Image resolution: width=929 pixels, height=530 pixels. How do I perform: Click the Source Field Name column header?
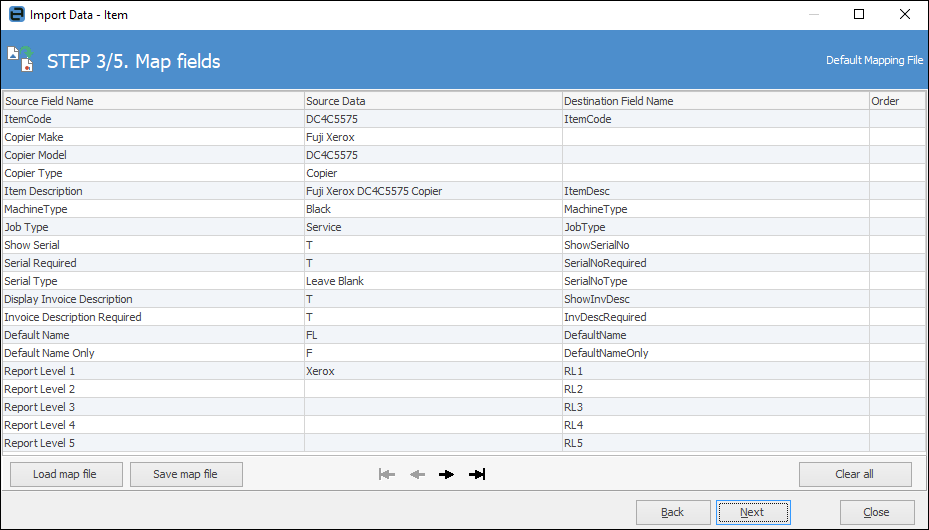(x=153, y=101)
